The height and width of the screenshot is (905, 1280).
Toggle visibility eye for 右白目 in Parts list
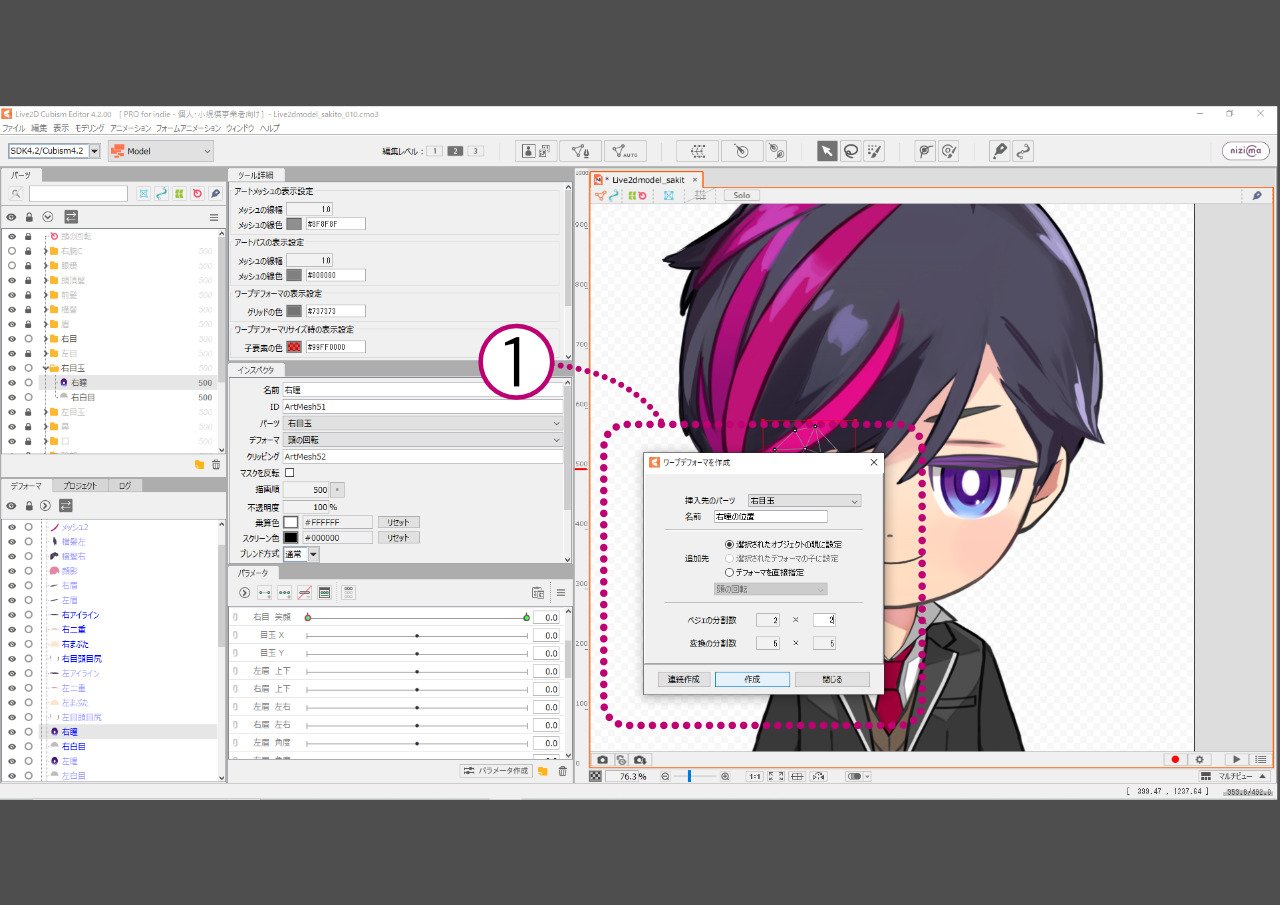(x=12, y=397)
